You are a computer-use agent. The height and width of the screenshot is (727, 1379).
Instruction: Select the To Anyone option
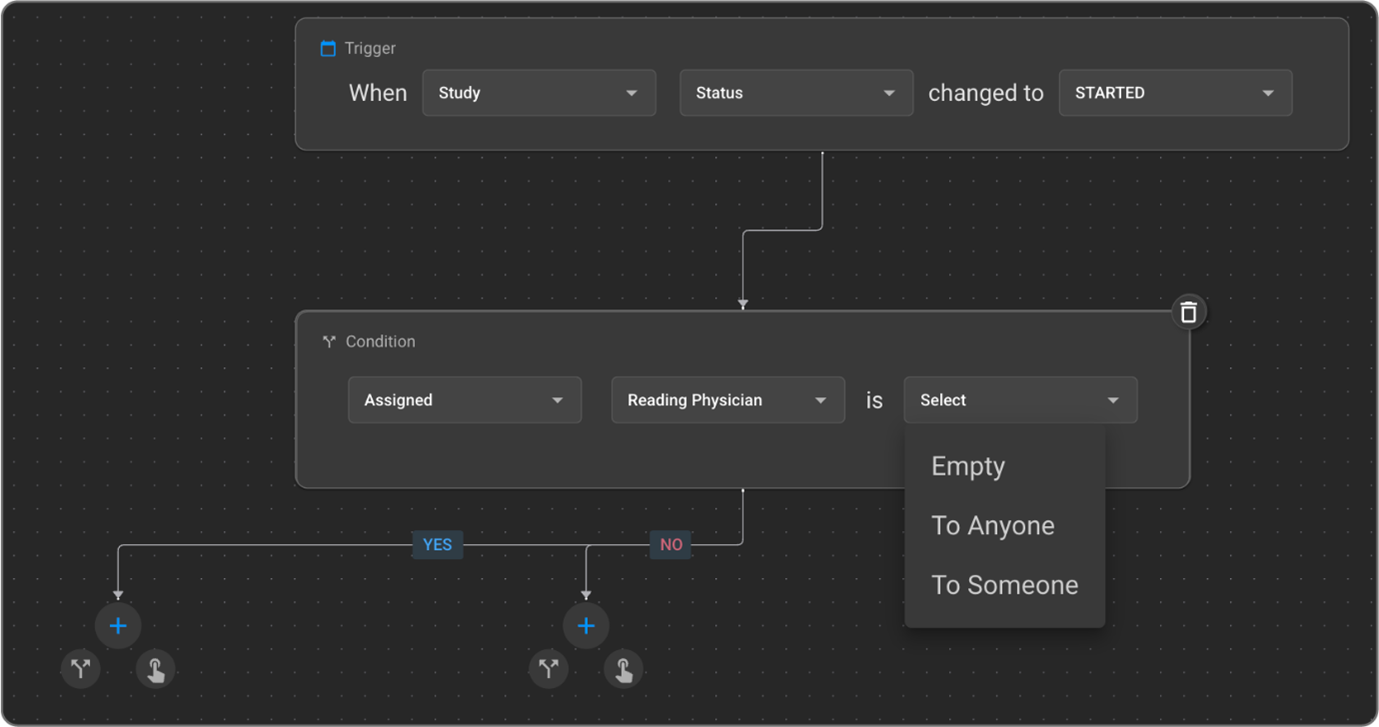(x=993, y=526)
